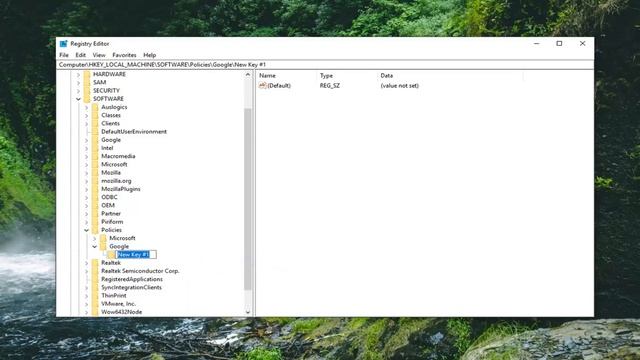Click the (value not set) data cell
The width and height of the screenshot is (640, 360).
(400, 86)
